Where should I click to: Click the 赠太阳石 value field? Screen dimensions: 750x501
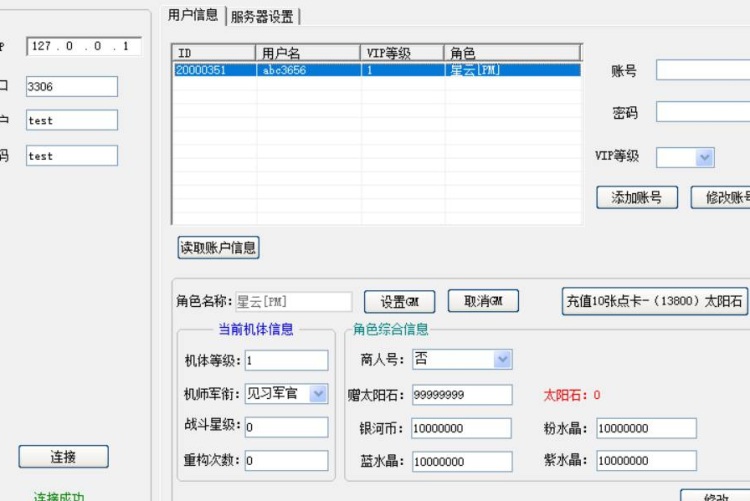(x=460, y=395)
